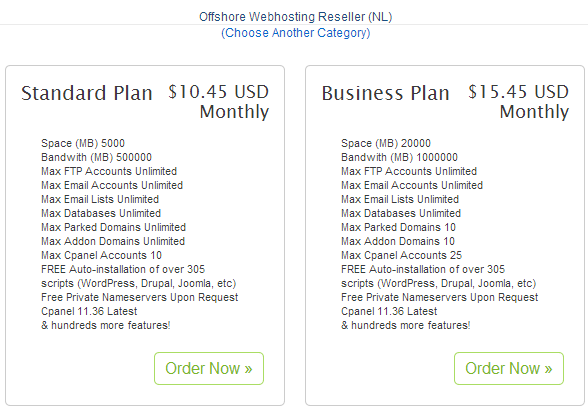
Task: Click Standard Plan's Free Private Nameservers line
Action: point(140,297)
